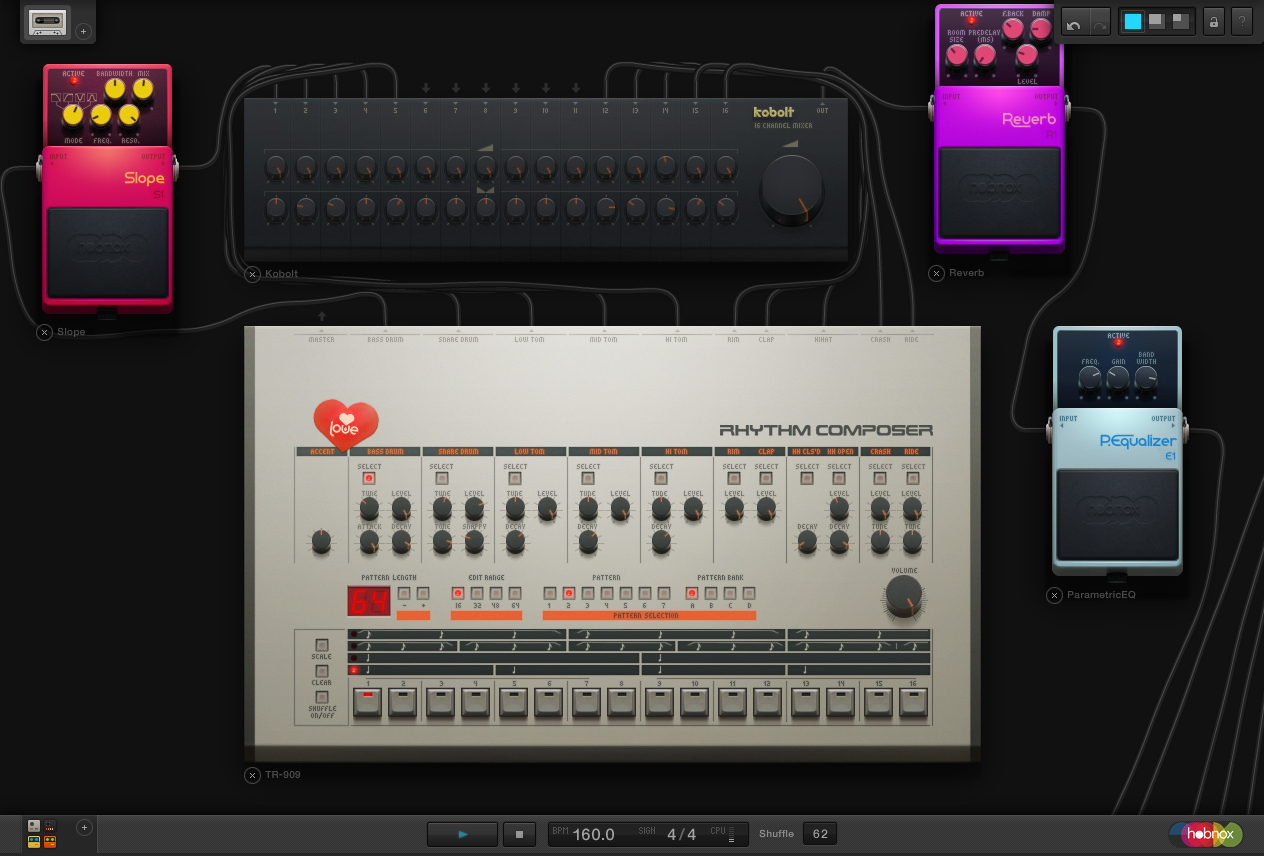Viewport: 1264px width, 856px height.
Task: Toggle the padlock lock icon
Action: pyautogui.click(x=1214, y=21)
